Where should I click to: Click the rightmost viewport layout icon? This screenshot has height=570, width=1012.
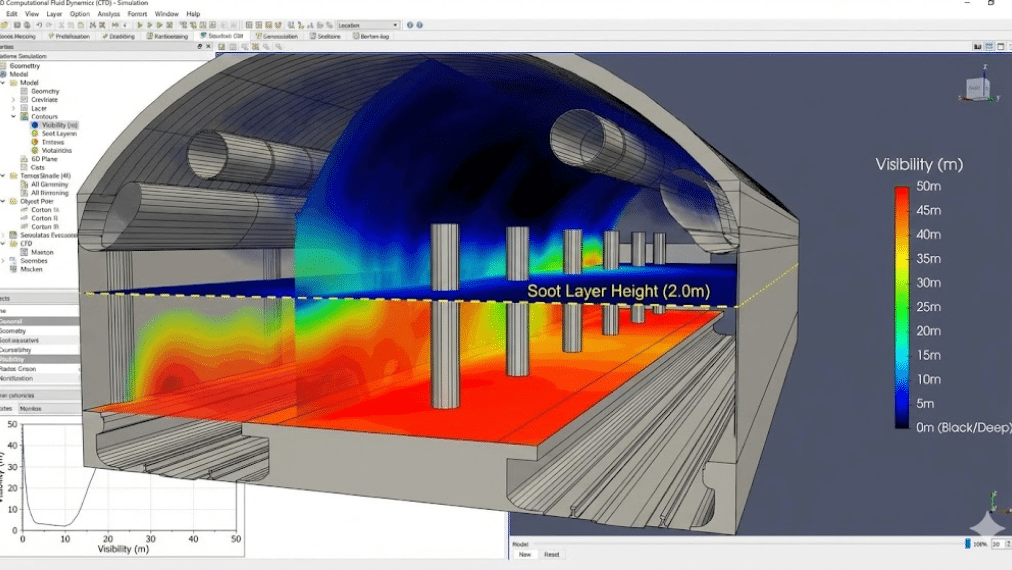tap(1001, 46)
